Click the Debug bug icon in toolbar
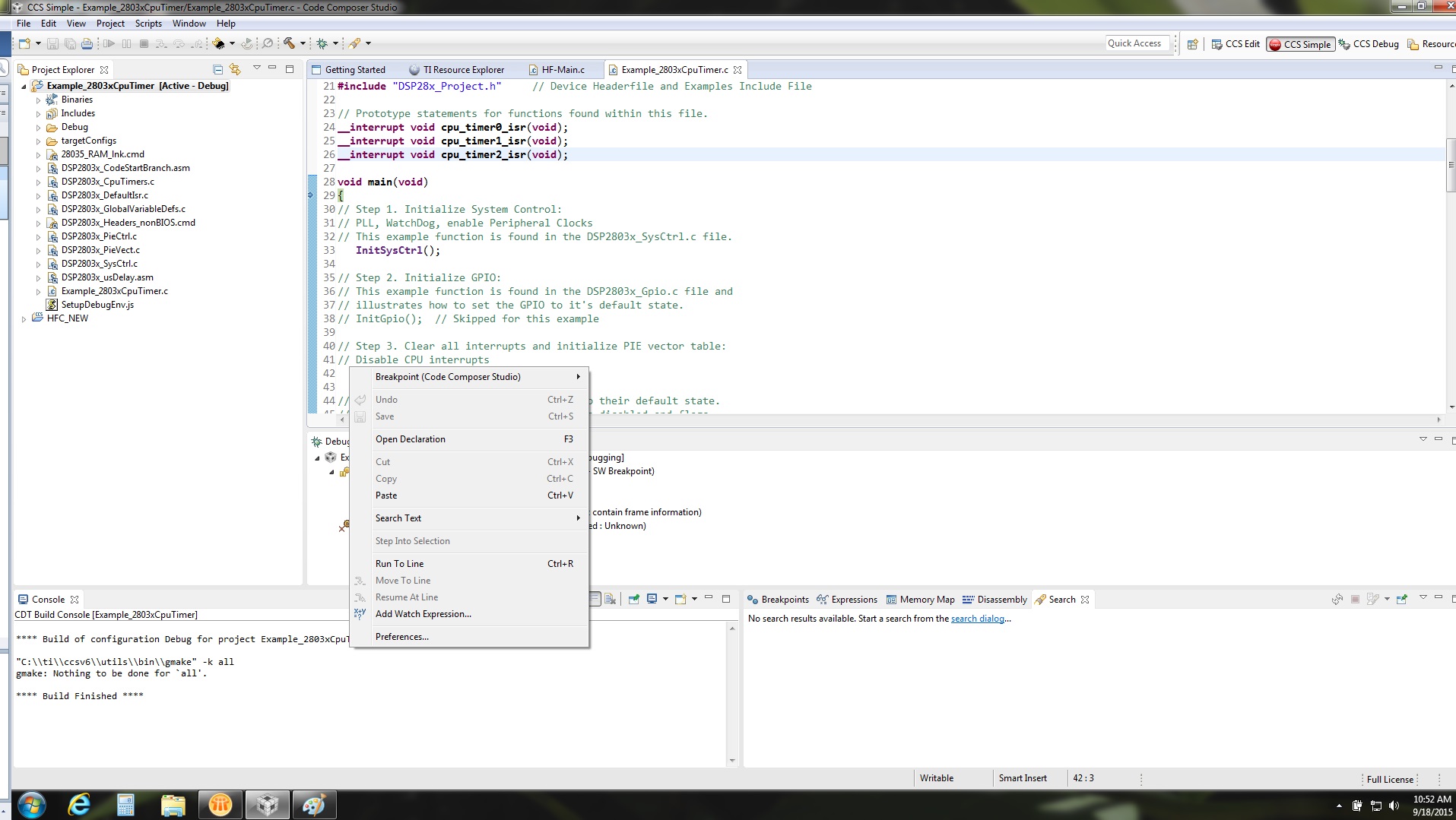1456x820 pixels. point(322,43)
